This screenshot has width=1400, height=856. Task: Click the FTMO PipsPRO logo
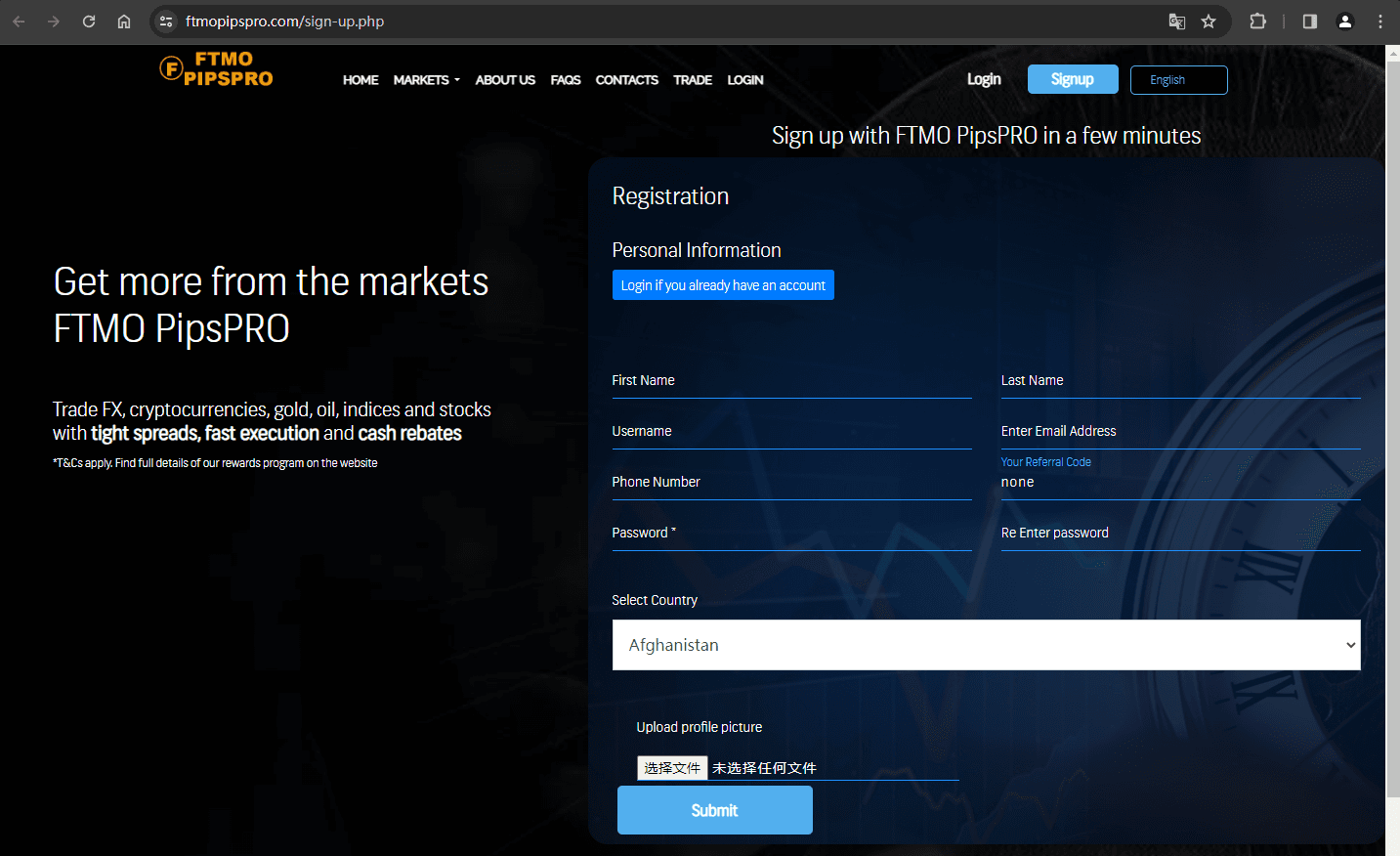217,69
